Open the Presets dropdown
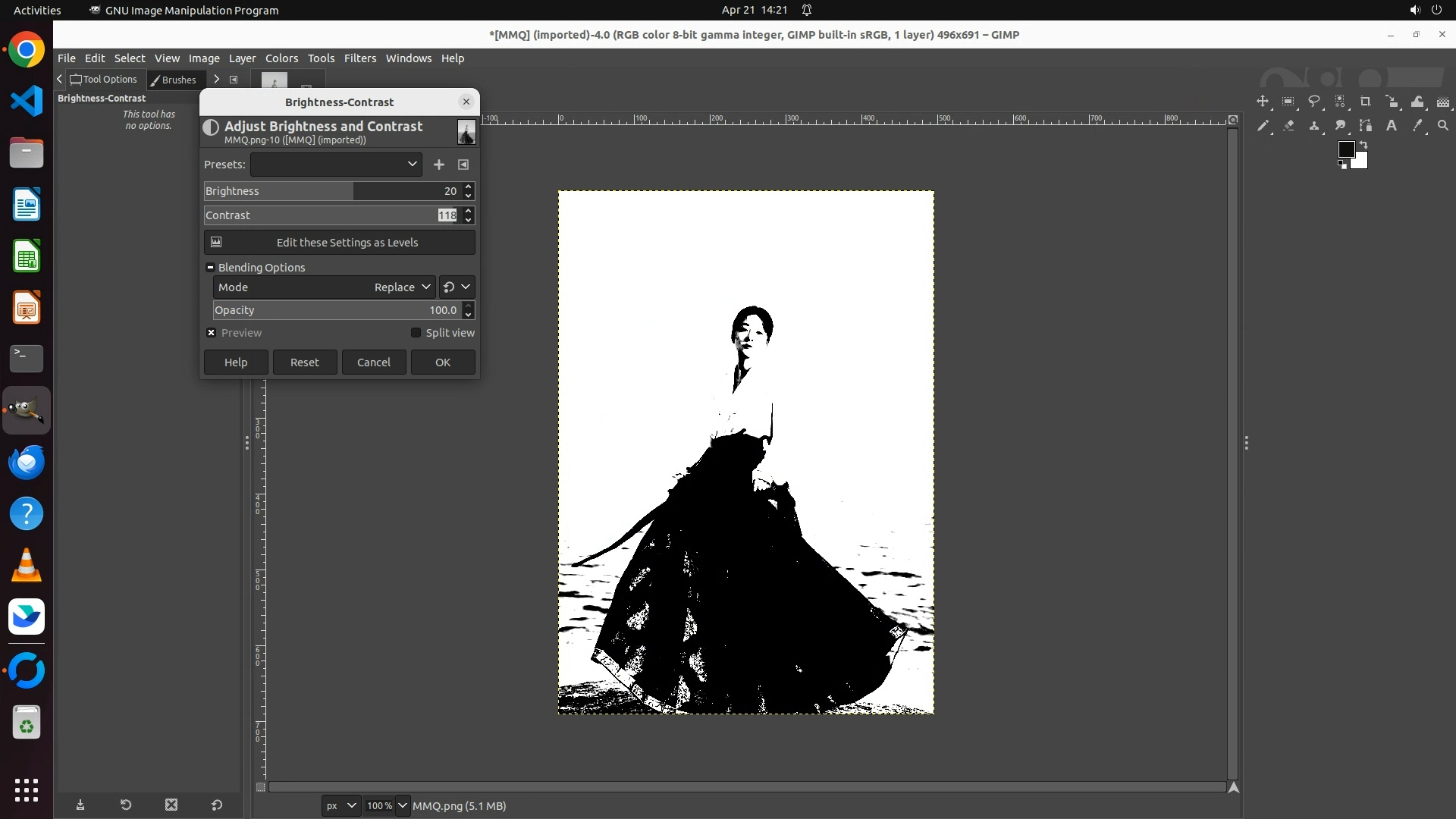 tap(336, 165)
